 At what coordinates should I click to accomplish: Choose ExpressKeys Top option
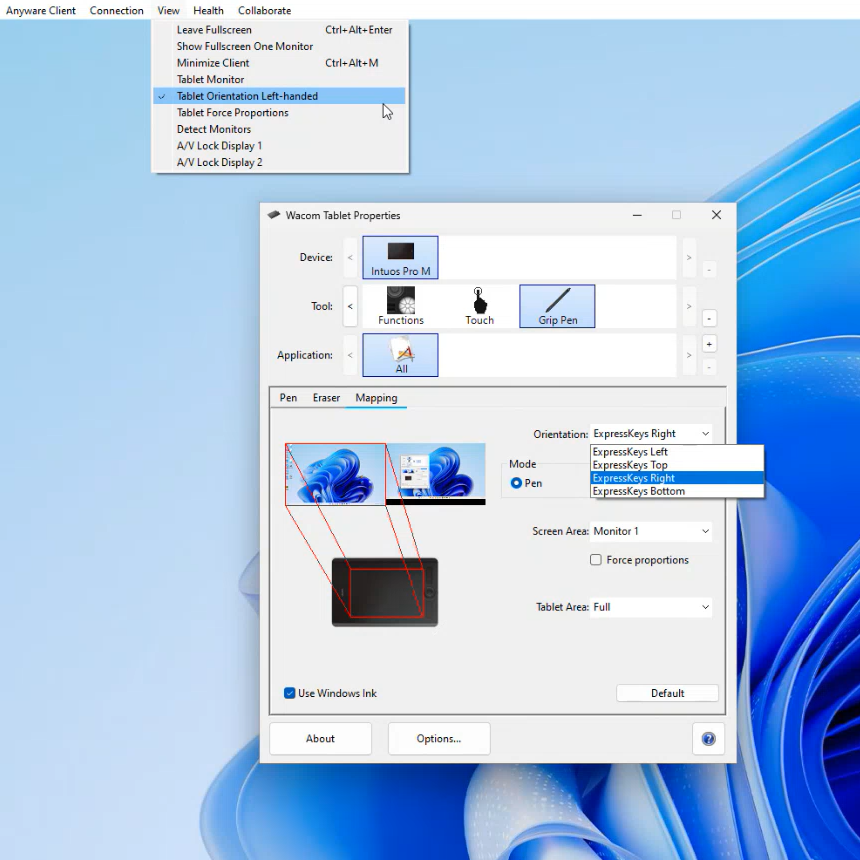(677, 465)
